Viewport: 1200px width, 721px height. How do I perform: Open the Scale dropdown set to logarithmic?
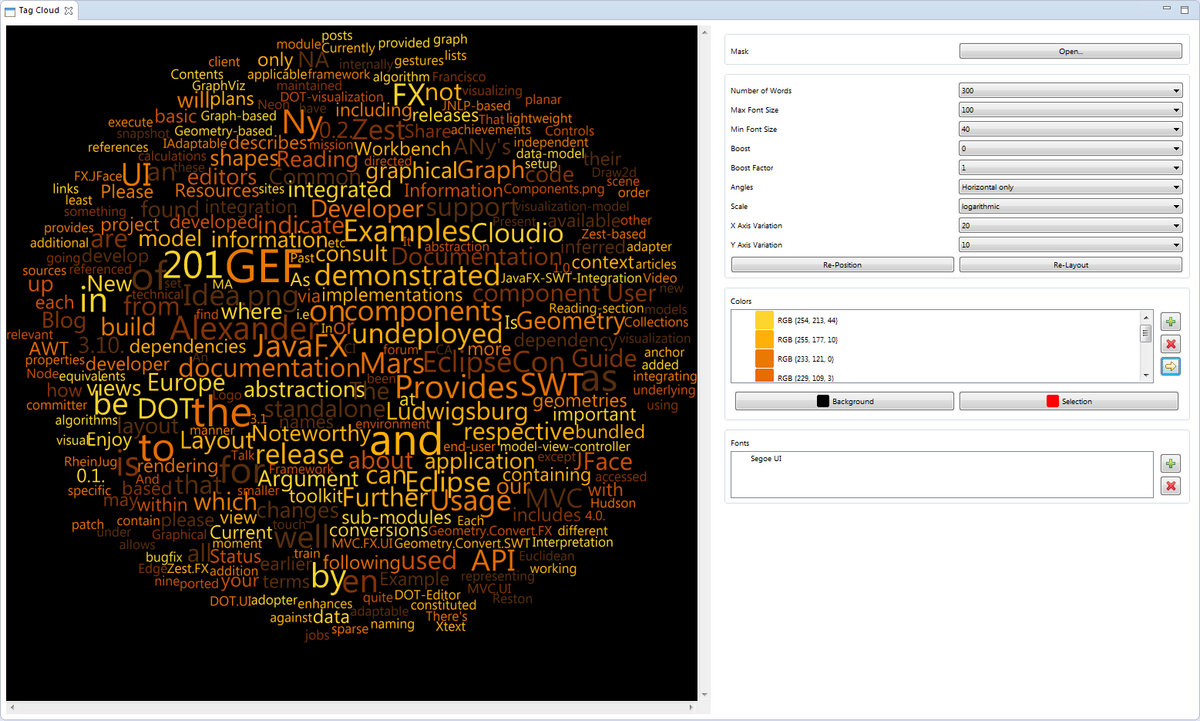[x=1174, y=206]
